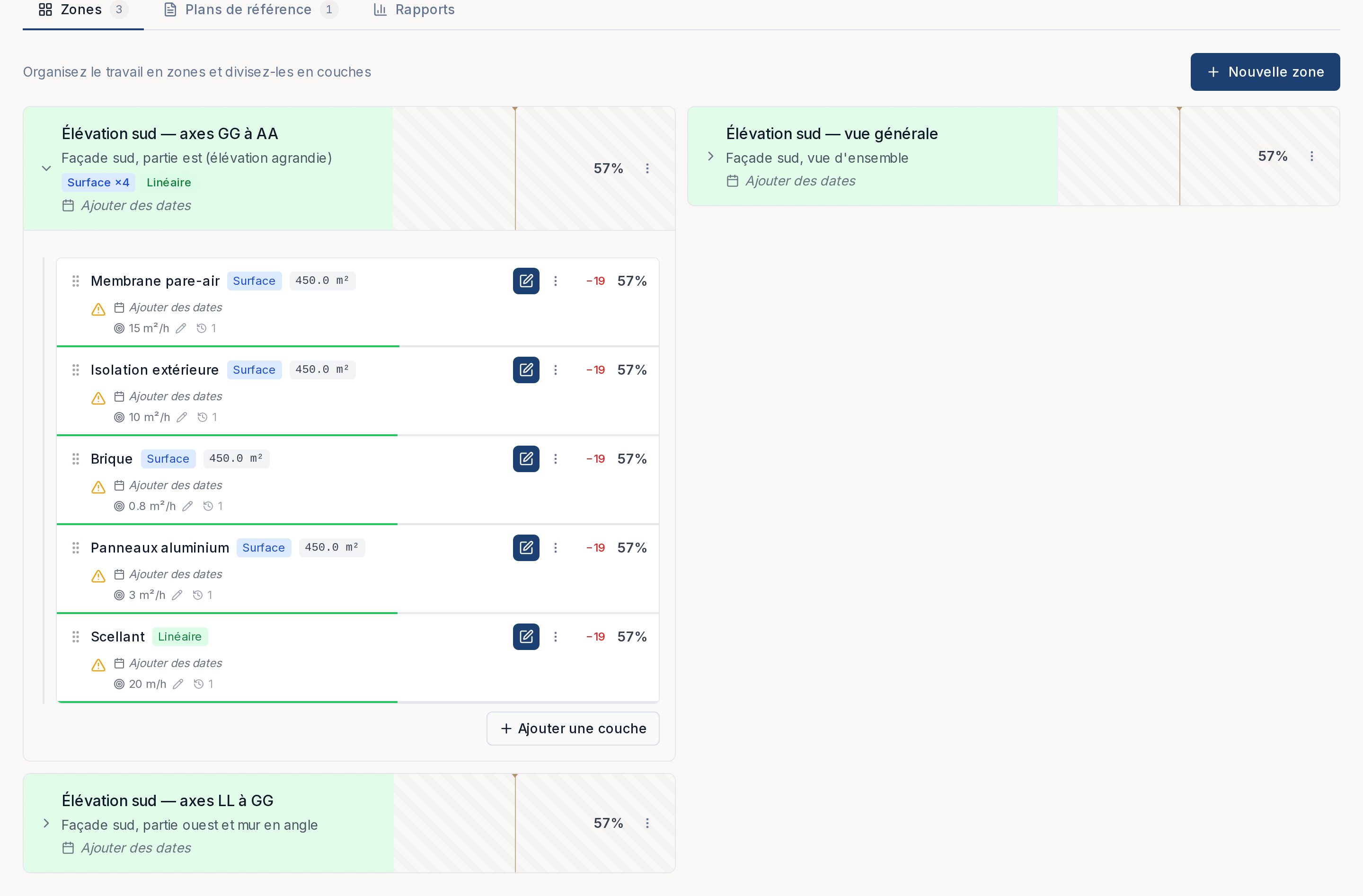Add dates for Scellant layer
Viewport: 1363px width, 896px height.
tap(168, 663)
